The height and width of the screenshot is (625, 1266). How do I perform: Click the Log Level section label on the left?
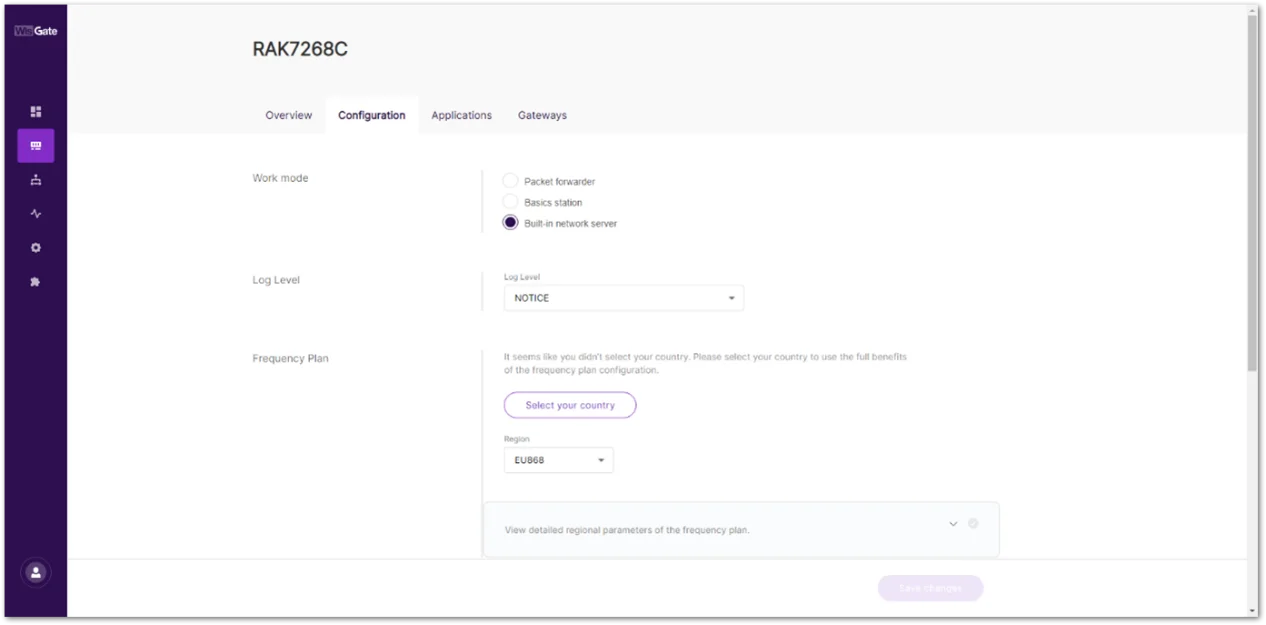276,280
